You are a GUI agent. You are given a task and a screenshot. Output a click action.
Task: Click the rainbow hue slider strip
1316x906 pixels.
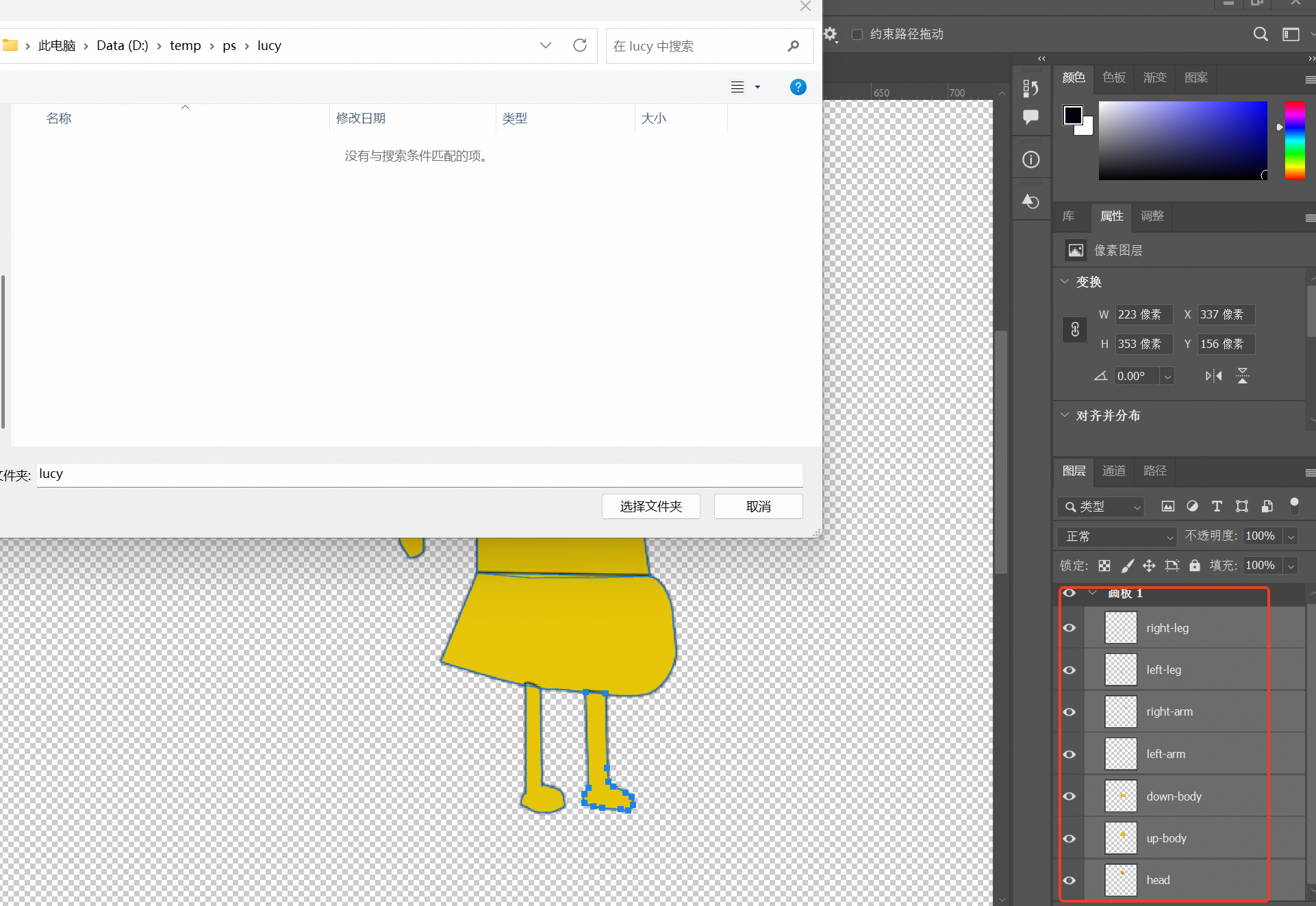pyautogui.click(x=1294, y=140)
